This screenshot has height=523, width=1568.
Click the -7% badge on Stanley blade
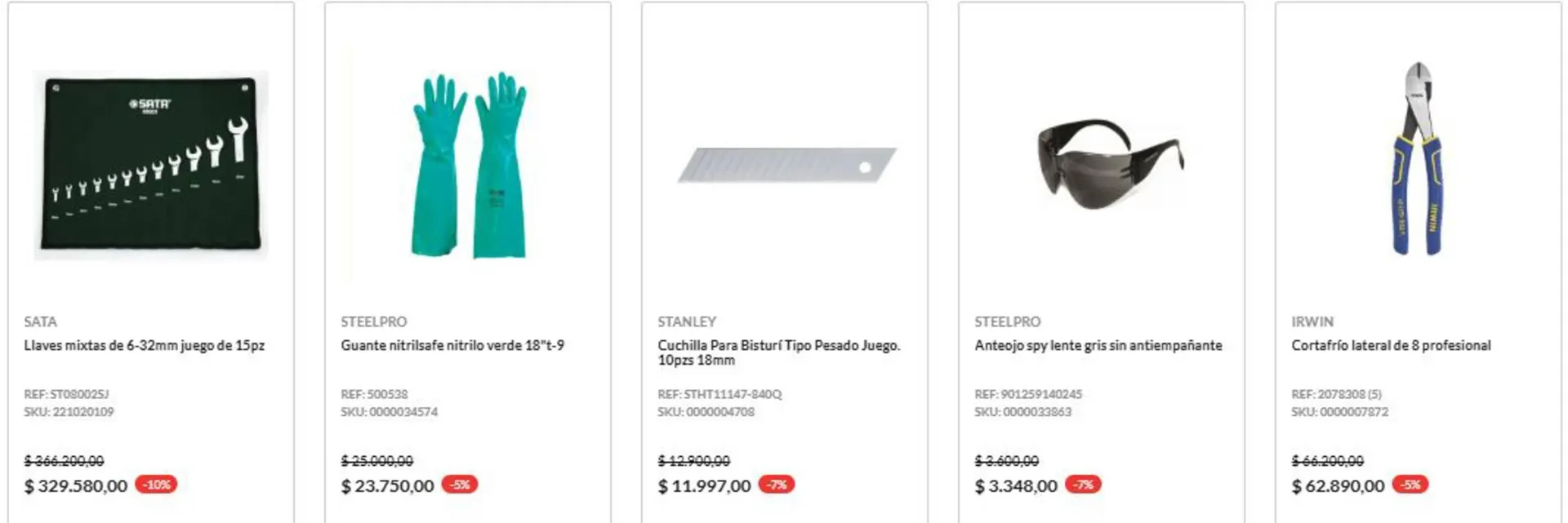click(777, 485)
